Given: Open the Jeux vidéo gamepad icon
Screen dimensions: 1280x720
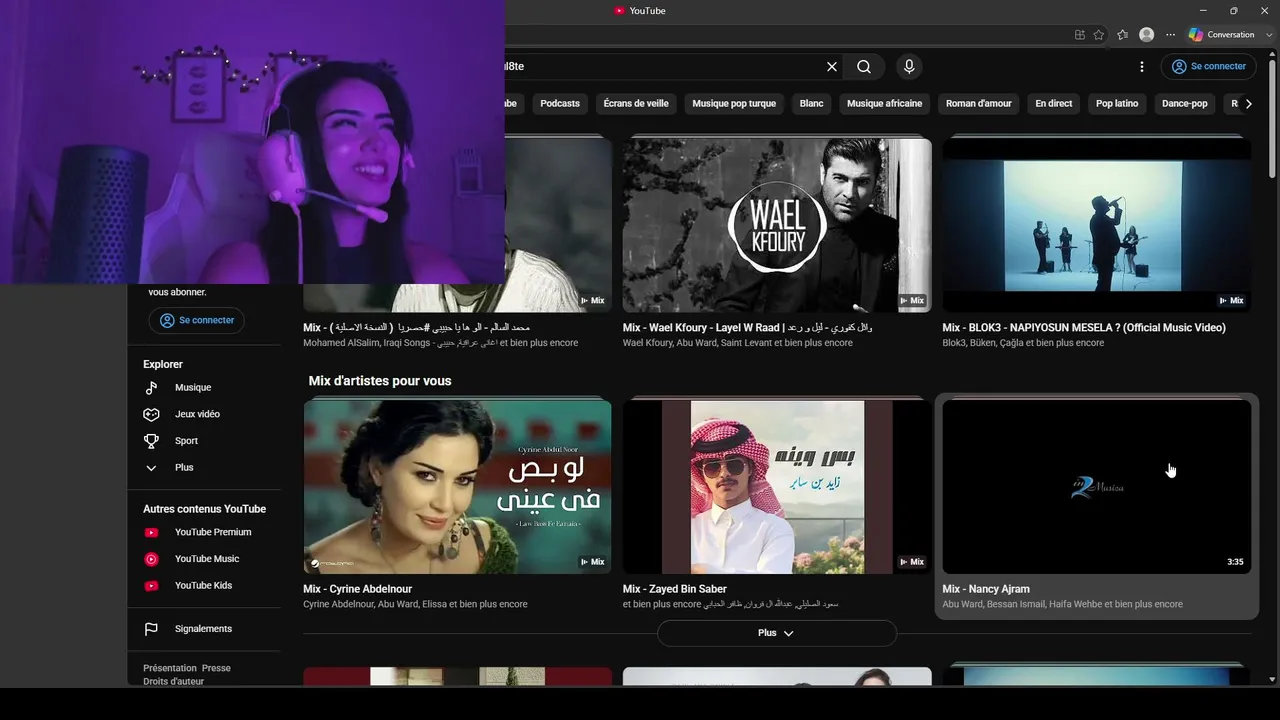Looking at the screenshot, I should point(151,414).
